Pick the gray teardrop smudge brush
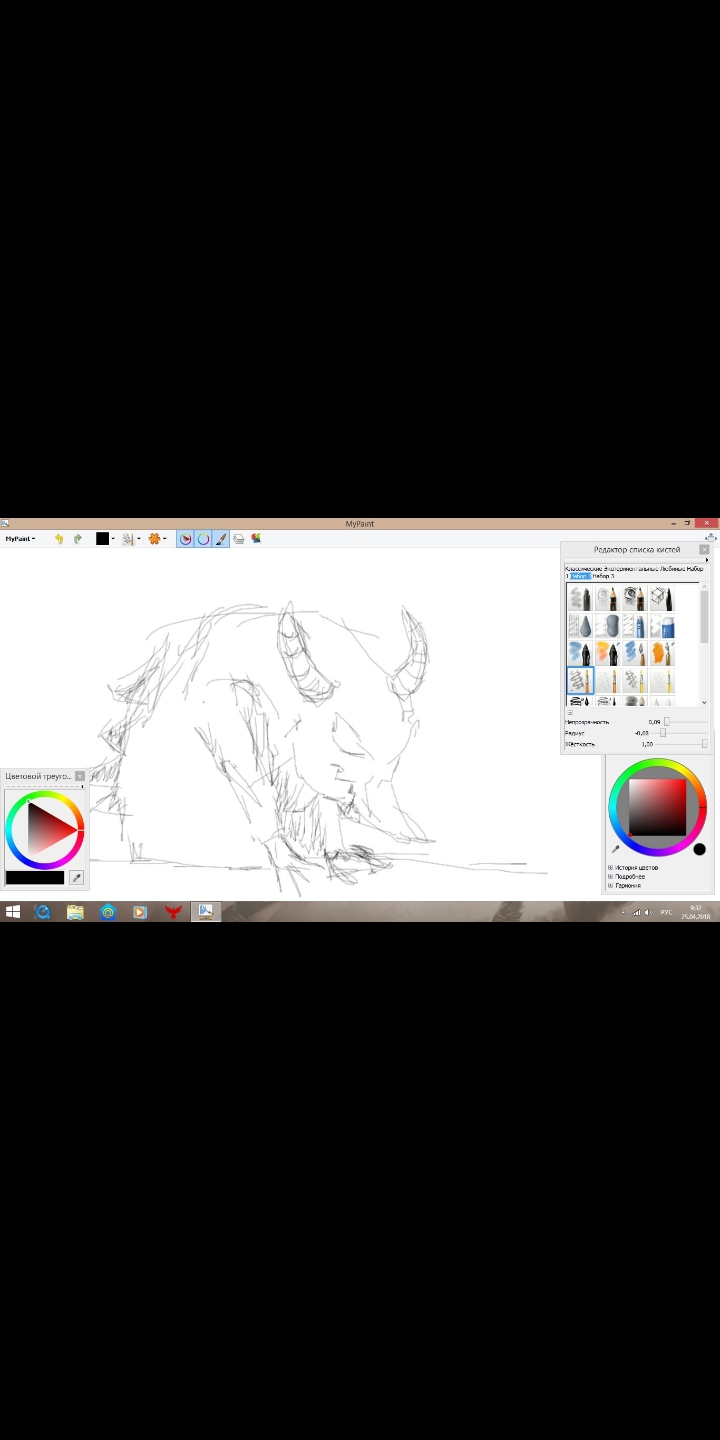Image resolution: width=720 pixels, height=1440 pixels. [x=580, y=626]
